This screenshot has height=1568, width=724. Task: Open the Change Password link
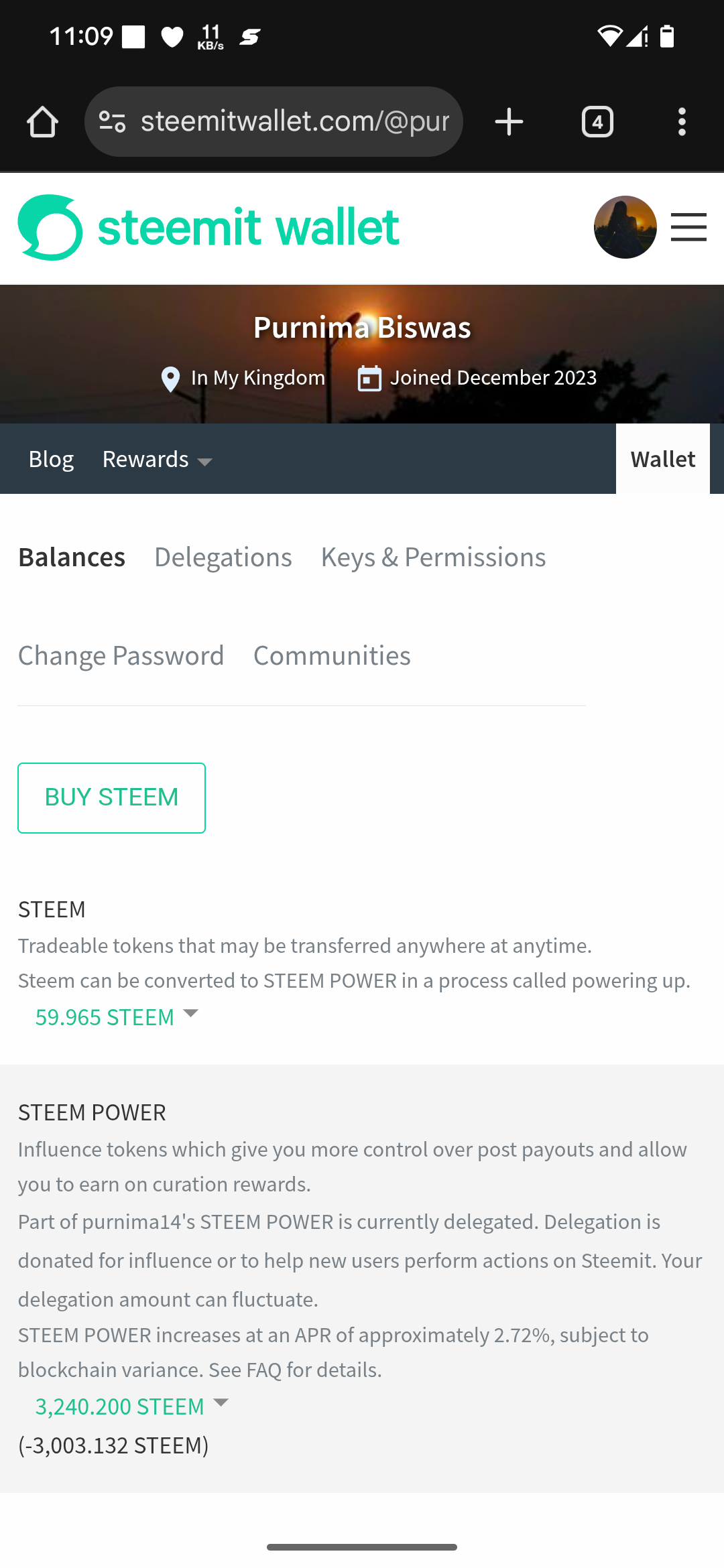[121, 656]
